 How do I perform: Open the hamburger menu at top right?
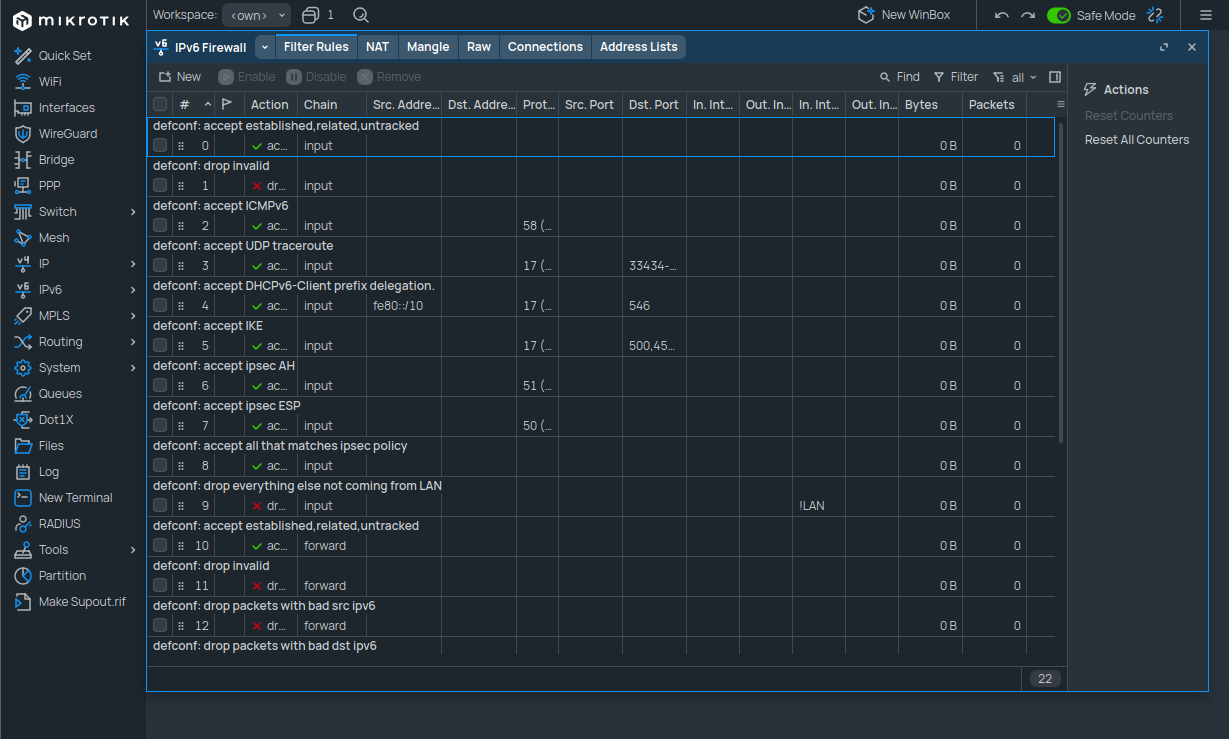click(x=1205, y=15)
